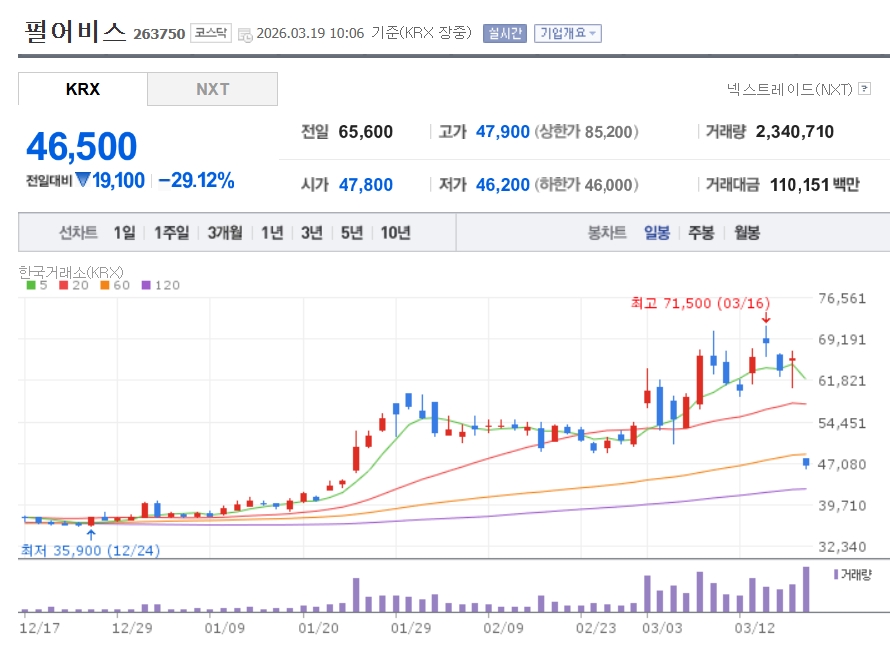Click the NXT help question-mark icon
Screen dimensions: 890x652
[864, 89]
